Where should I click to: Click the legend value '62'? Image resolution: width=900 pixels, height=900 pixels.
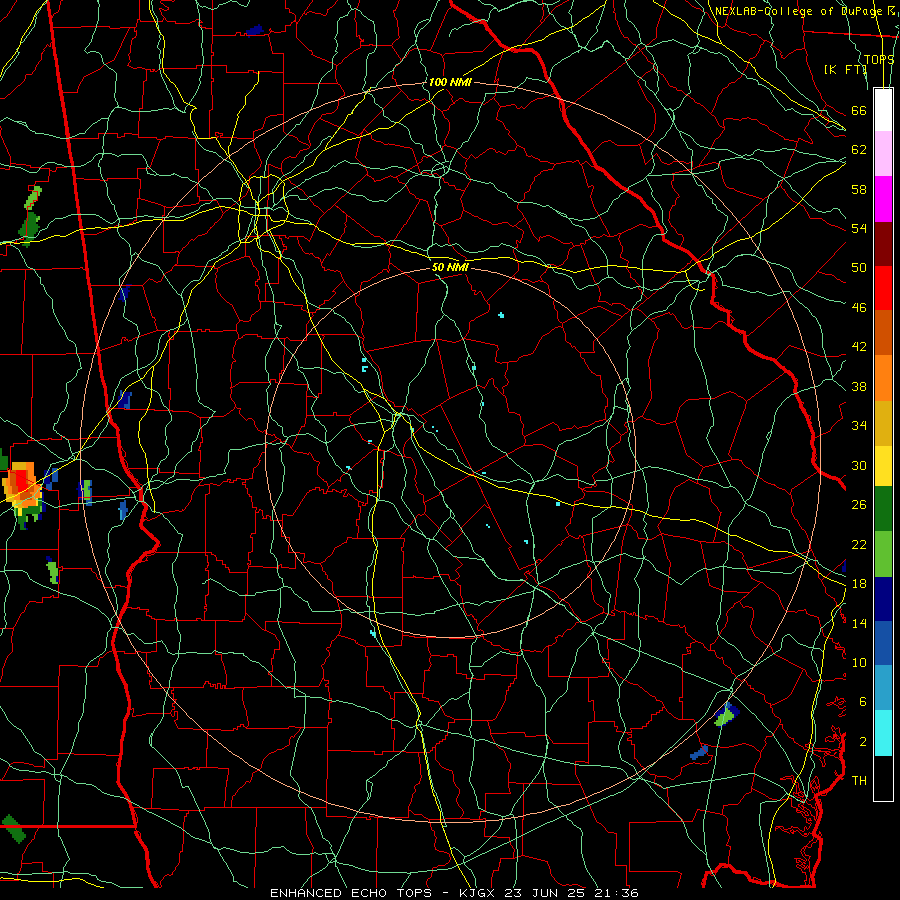859,150
